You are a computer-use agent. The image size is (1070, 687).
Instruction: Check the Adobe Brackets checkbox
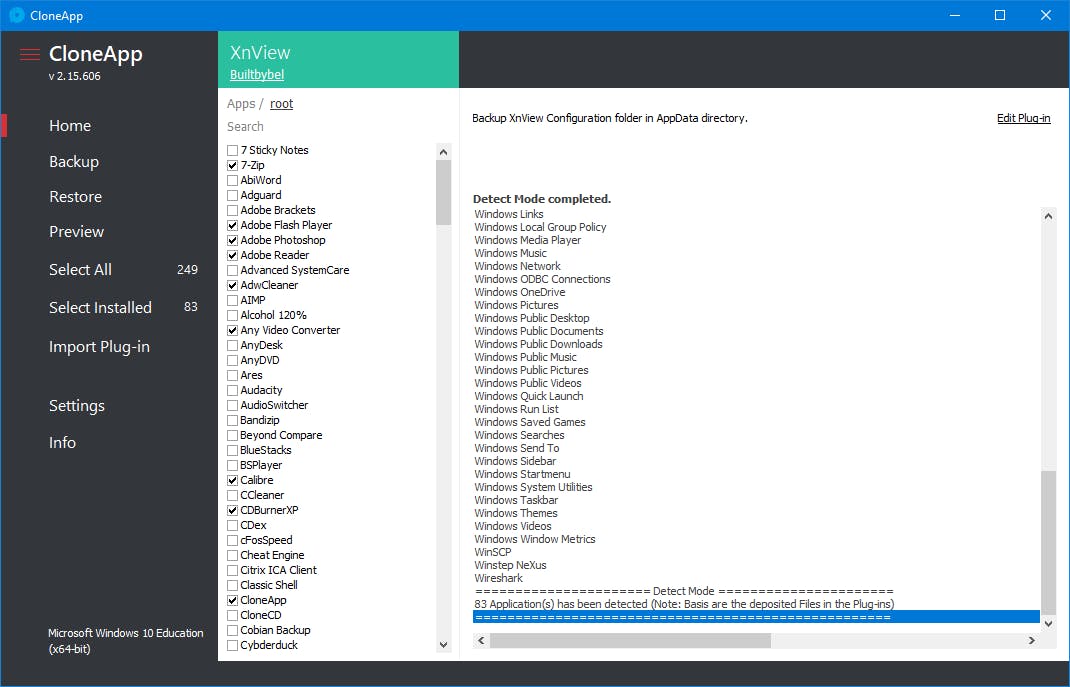(233, 210)
